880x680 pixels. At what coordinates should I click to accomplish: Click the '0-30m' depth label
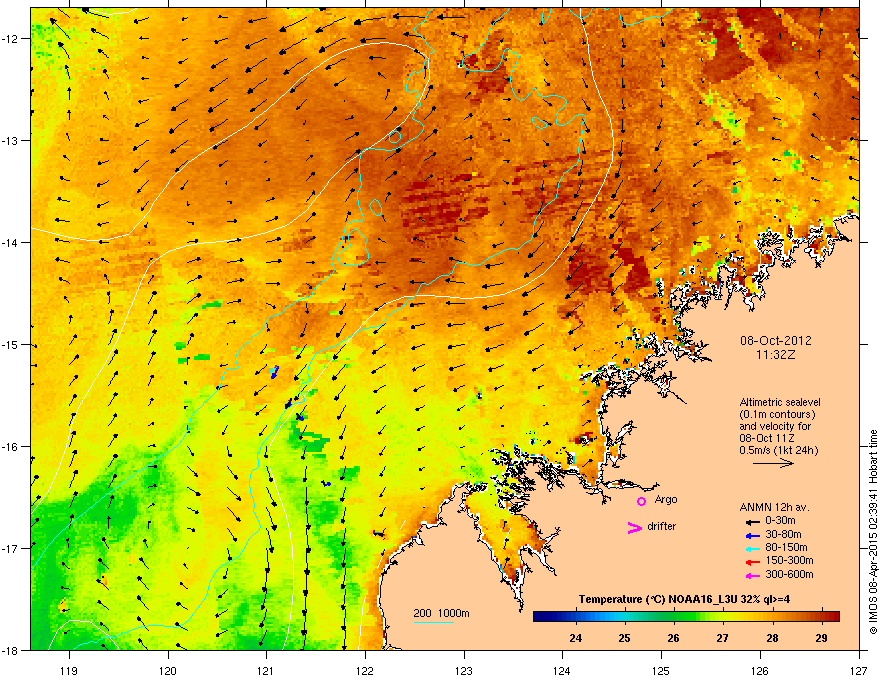coord(781,521)
